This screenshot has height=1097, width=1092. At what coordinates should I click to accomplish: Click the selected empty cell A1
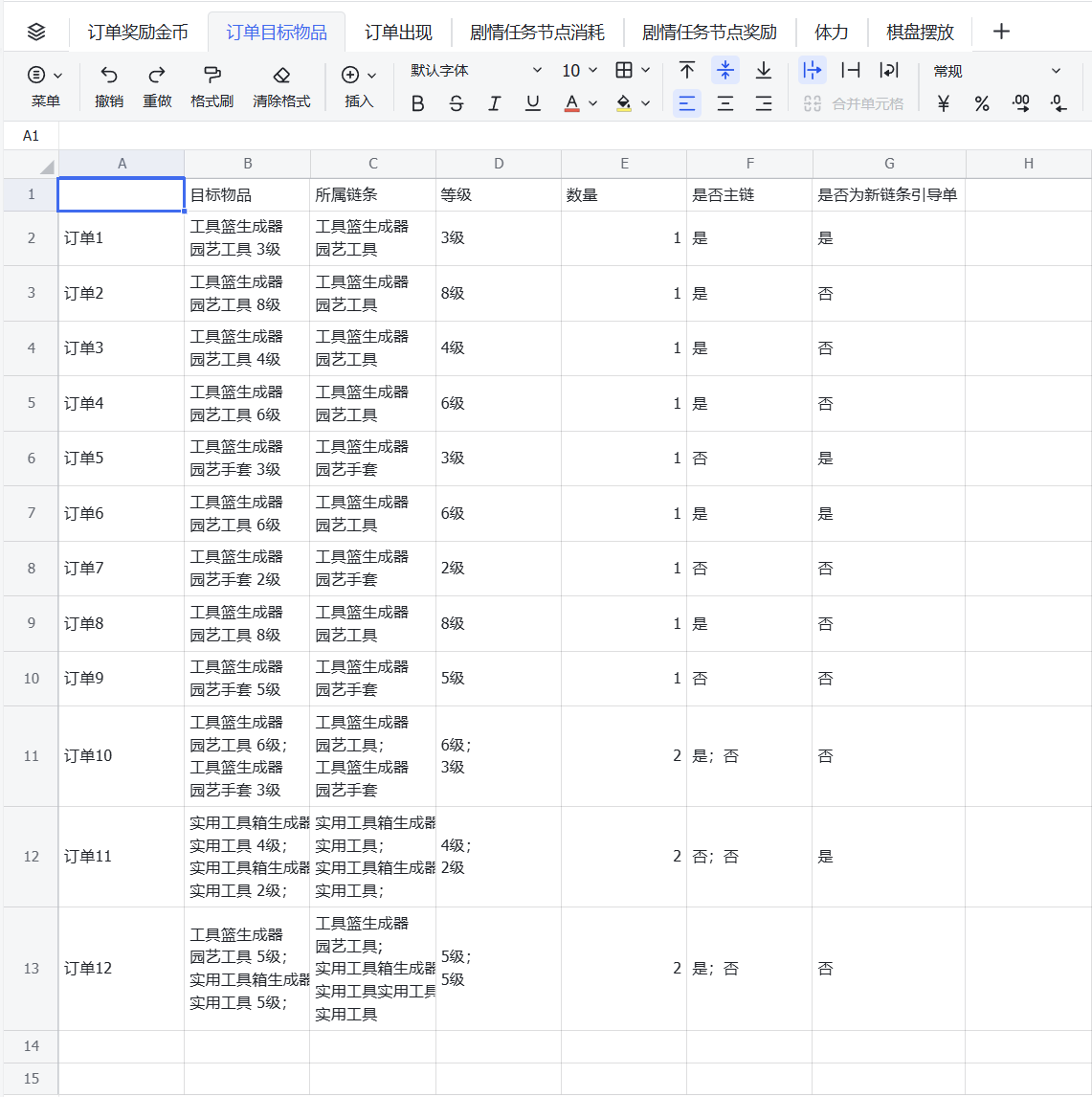pos(121,195)
